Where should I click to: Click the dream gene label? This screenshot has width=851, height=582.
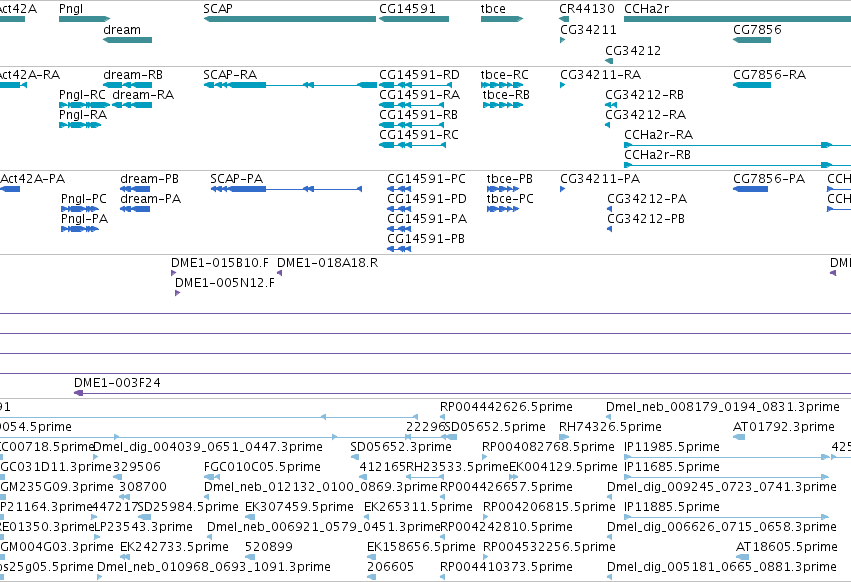[x=122, y=30]
